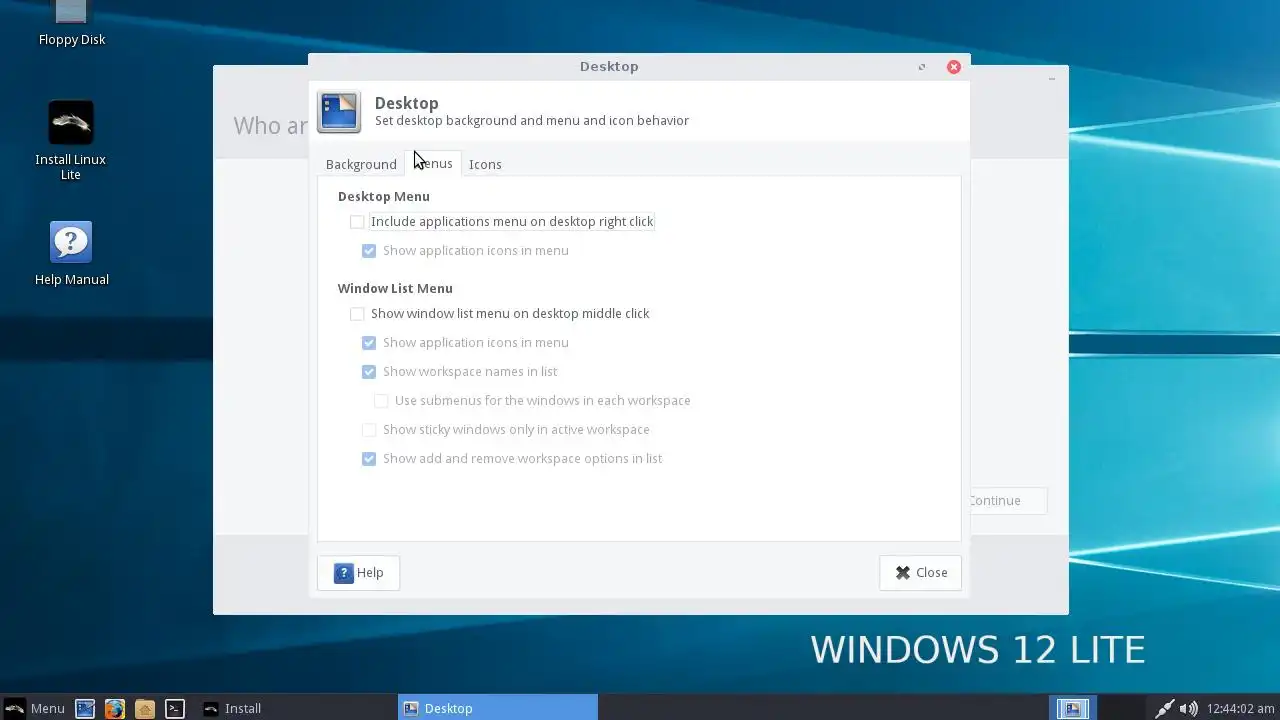
Task: Click the 'Set desktop background and menu' subtitle
Action: coord(532,121)
